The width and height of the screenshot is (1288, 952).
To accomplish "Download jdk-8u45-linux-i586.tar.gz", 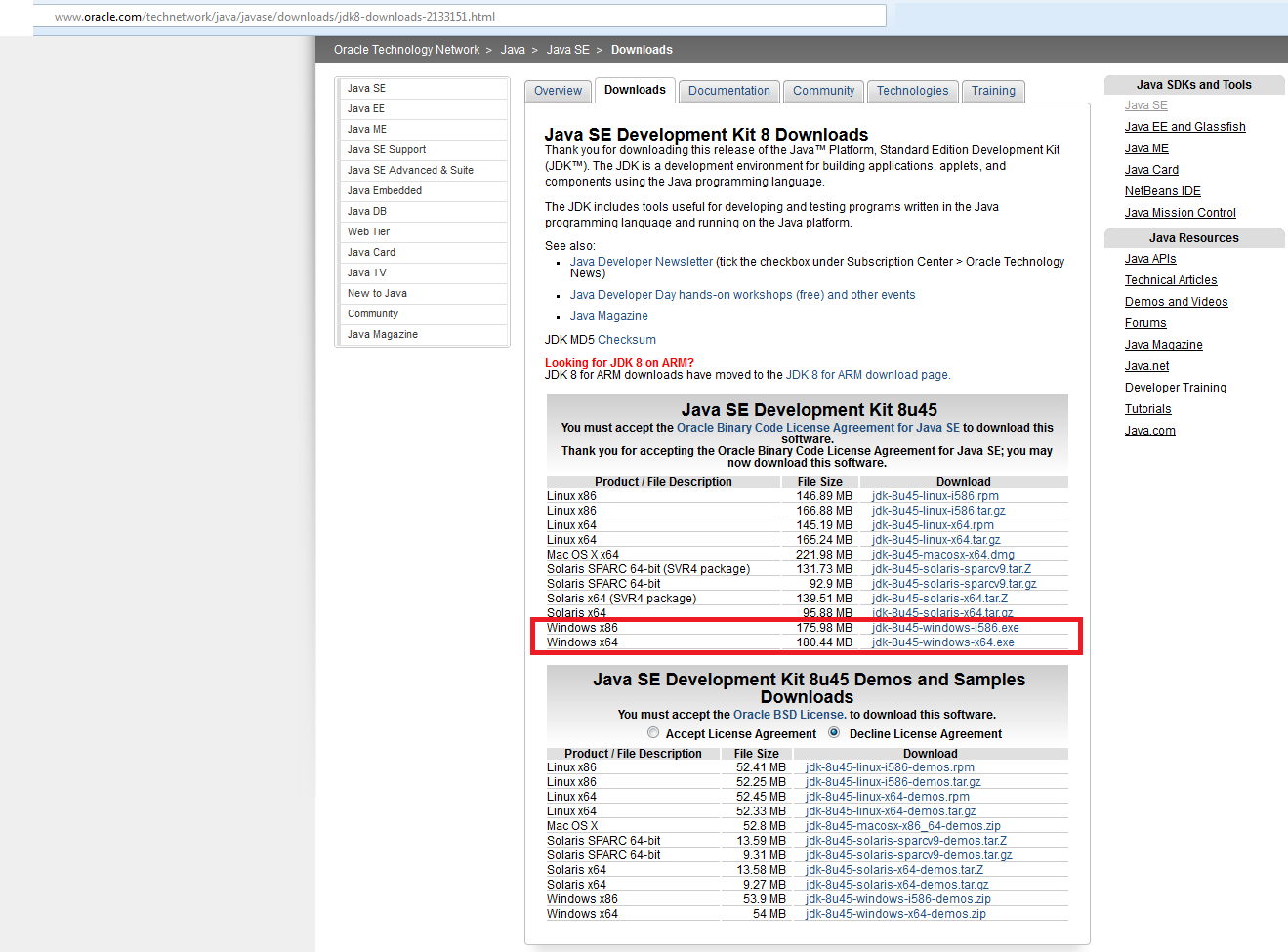I will coord(938,511).
